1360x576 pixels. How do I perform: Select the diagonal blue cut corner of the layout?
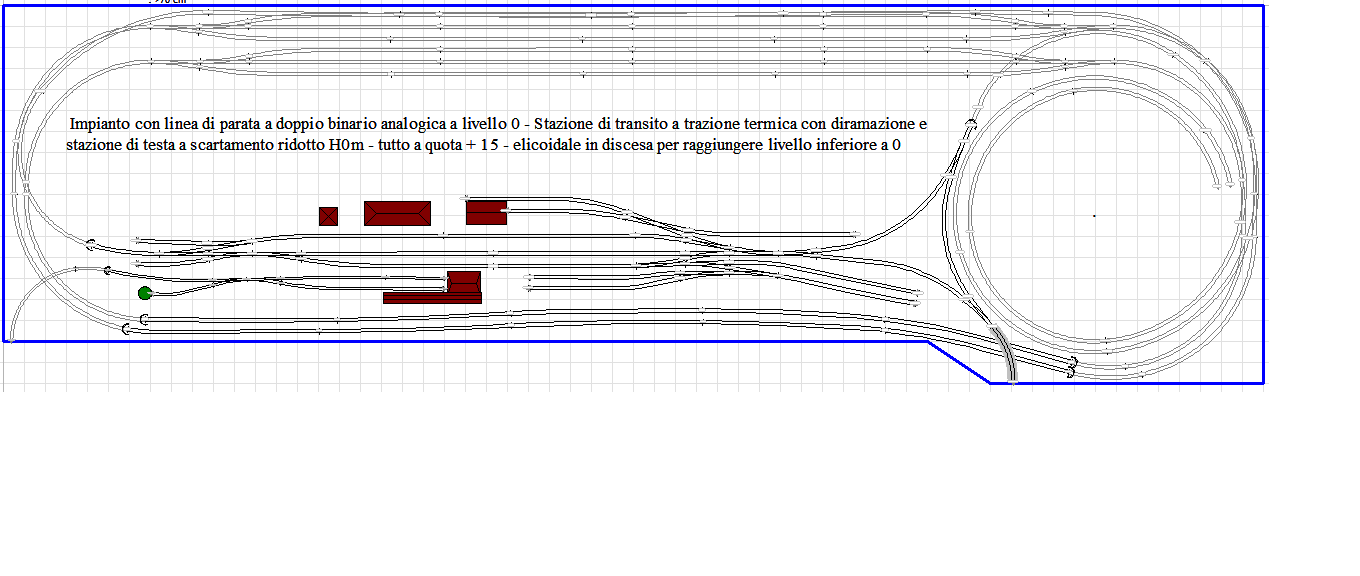(x=960, y=360)
